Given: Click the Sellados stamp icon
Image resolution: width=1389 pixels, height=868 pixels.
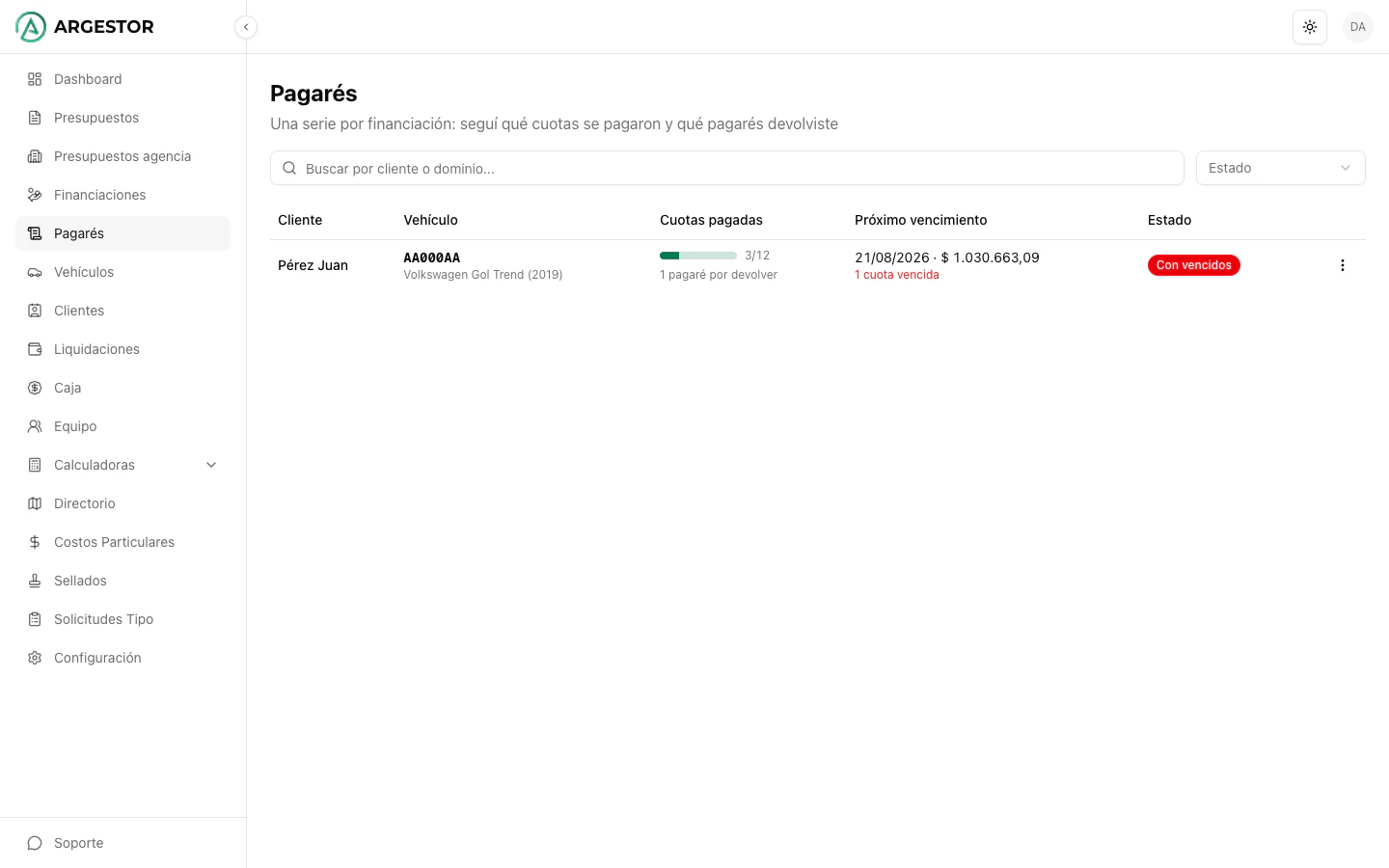Looking at the screenshot, I should point(35,581).
